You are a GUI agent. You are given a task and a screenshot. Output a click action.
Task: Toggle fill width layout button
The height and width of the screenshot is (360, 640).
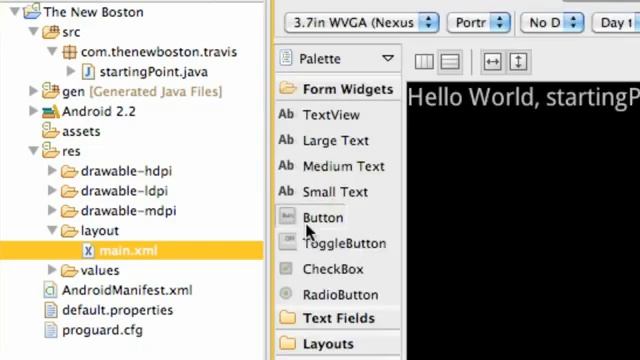click(x=492, y=62)
